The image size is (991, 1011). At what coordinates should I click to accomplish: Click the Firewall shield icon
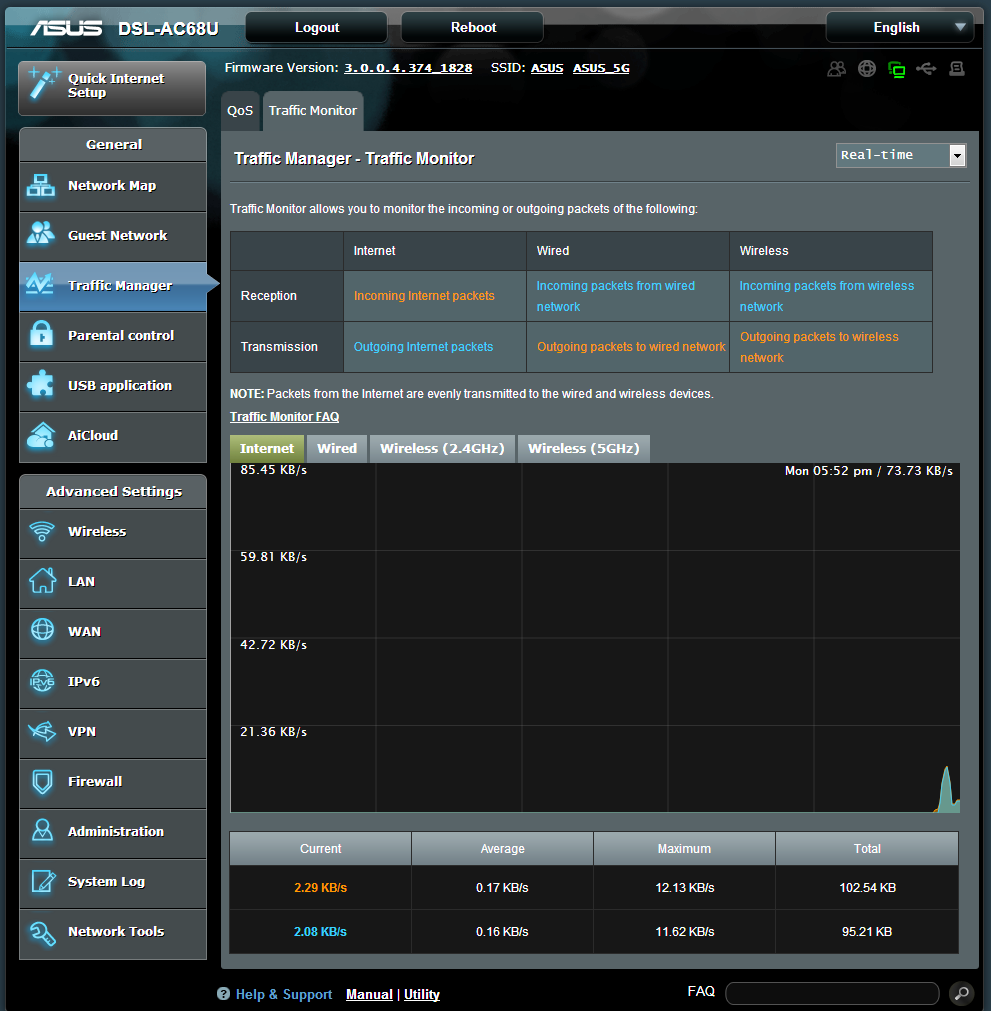coord(43,781)
